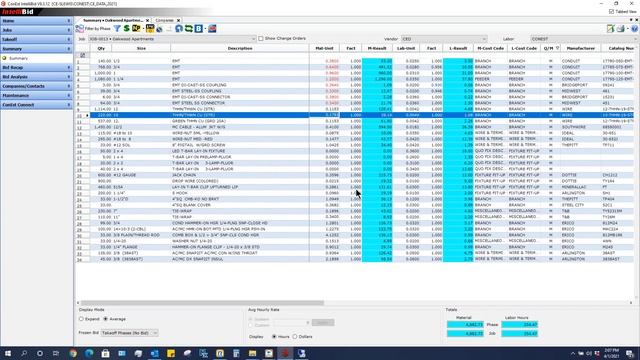Close the Companies tab
Viewport: 640px width, 360px height.
178,20
